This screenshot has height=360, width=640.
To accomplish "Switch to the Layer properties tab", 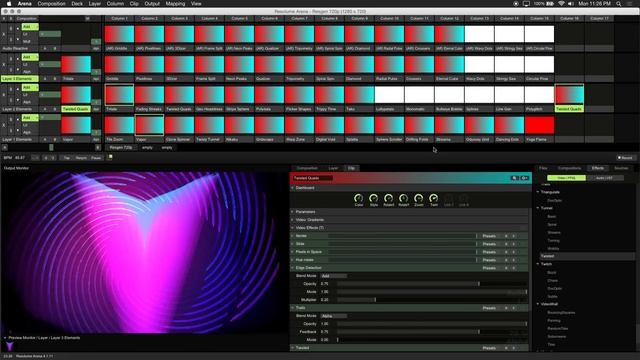I will point(333,168).
